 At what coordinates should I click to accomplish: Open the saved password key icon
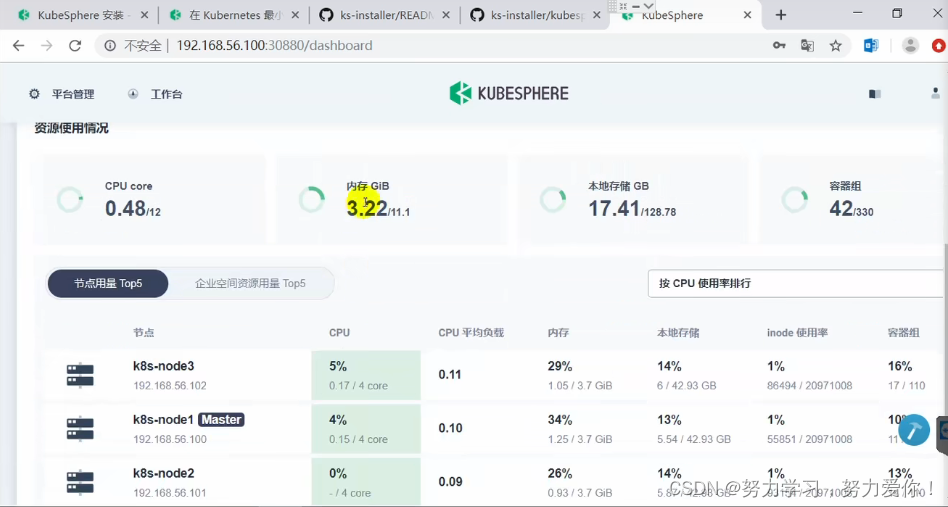[x=779, y=45]
